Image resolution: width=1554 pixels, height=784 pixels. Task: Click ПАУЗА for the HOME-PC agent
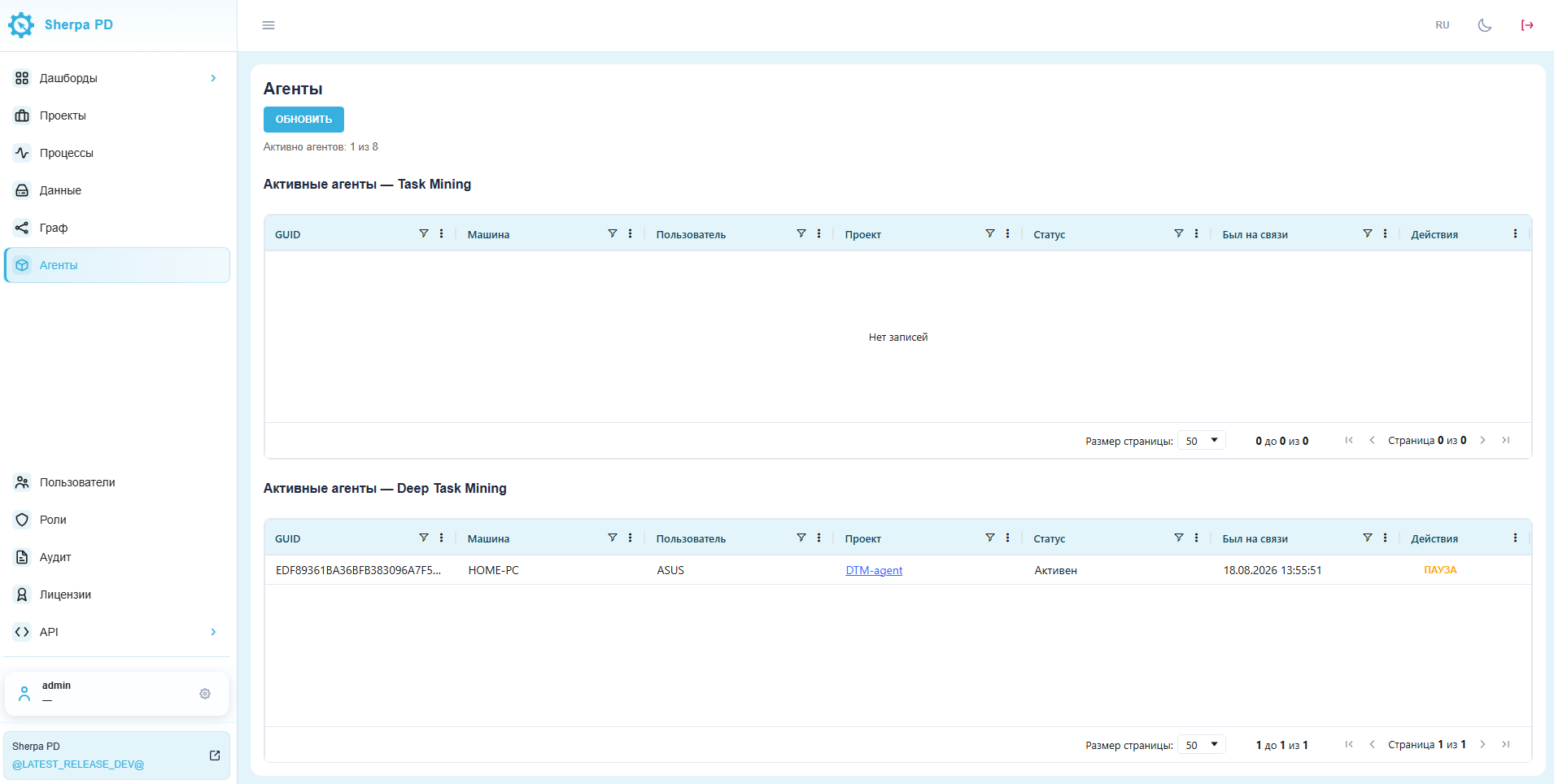point(1440,570)
